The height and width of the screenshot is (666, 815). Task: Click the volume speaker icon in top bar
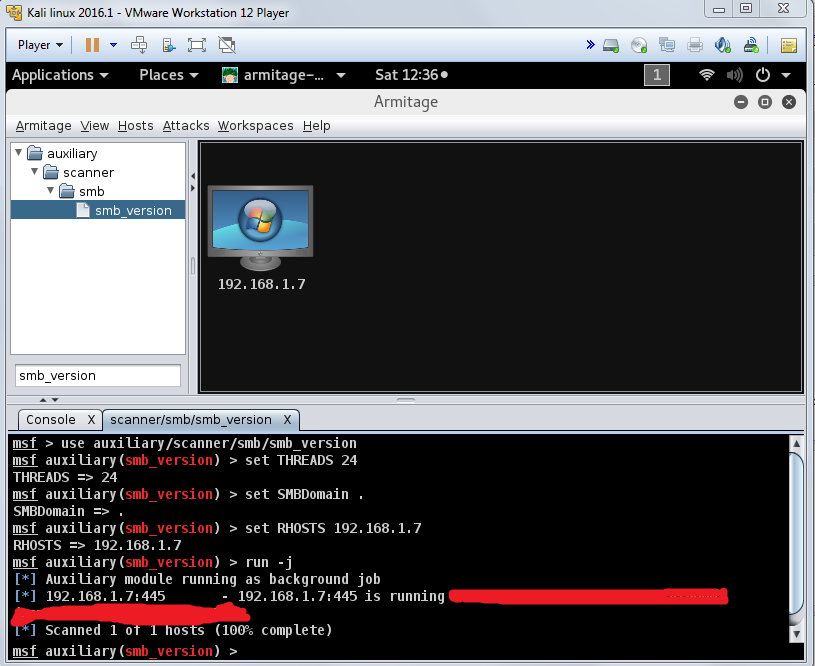point(735,75)
